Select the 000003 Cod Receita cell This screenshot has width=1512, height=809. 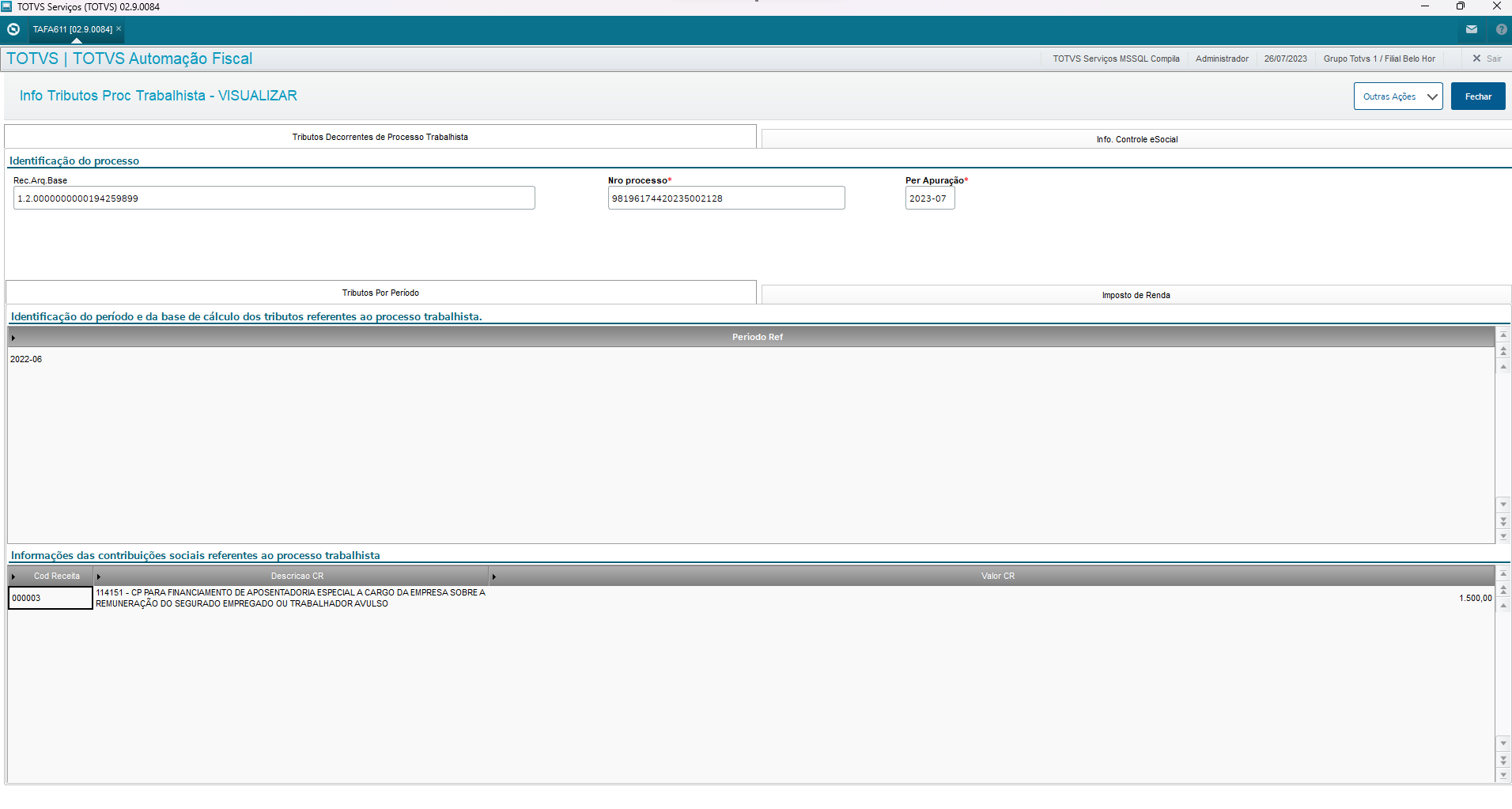click(51, 598)
